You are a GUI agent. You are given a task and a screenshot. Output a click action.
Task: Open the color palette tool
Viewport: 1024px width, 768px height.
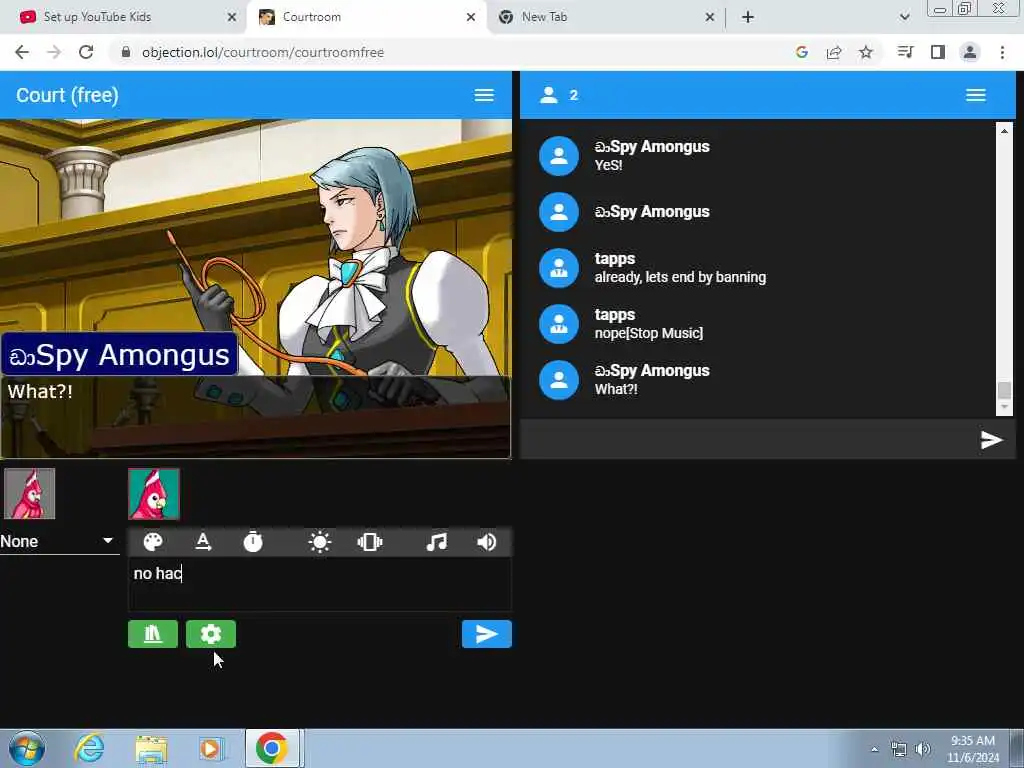(153, 542)
